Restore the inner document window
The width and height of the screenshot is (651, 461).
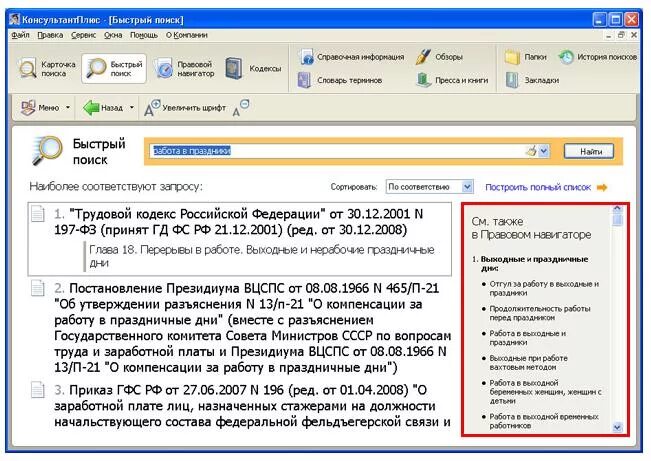coord(621,35)
